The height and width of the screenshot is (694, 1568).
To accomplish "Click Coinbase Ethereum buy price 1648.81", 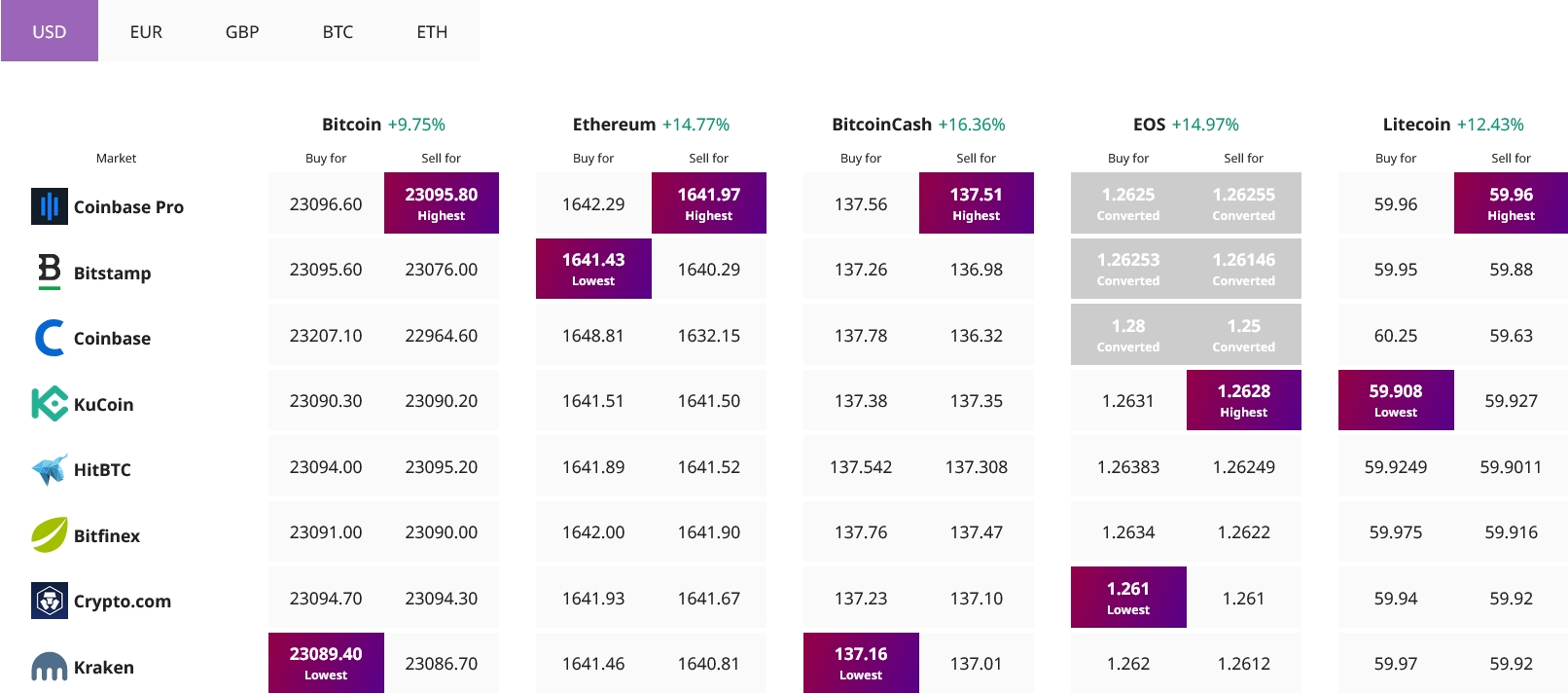I will (x=593, y=335).
